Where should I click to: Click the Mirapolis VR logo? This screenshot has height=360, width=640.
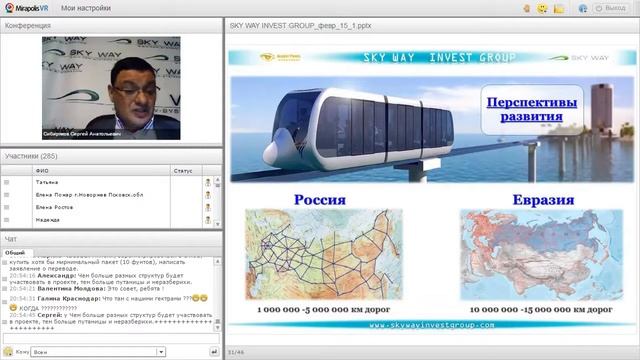click(27, 8)
